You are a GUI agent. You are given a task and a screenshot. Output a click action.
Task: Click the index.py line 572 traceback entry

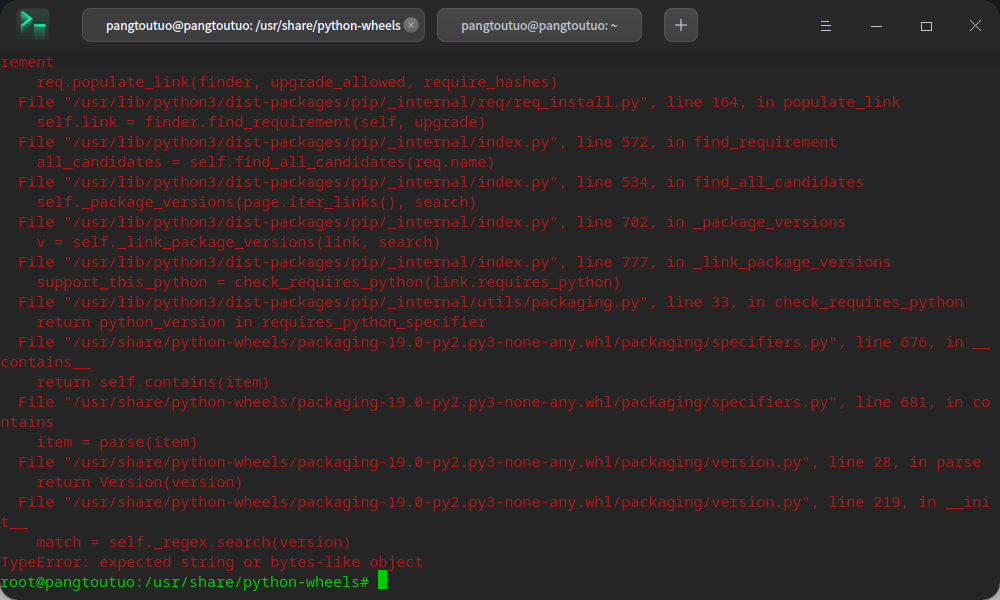tap(427, 142)
